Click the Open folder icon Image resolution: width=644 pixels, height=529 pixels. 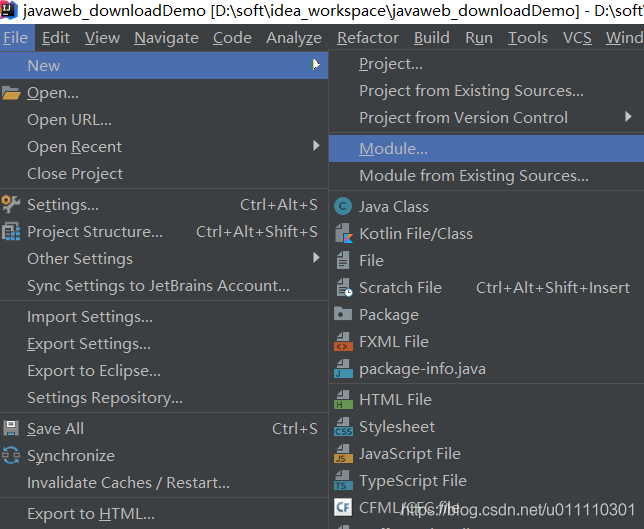11,93
